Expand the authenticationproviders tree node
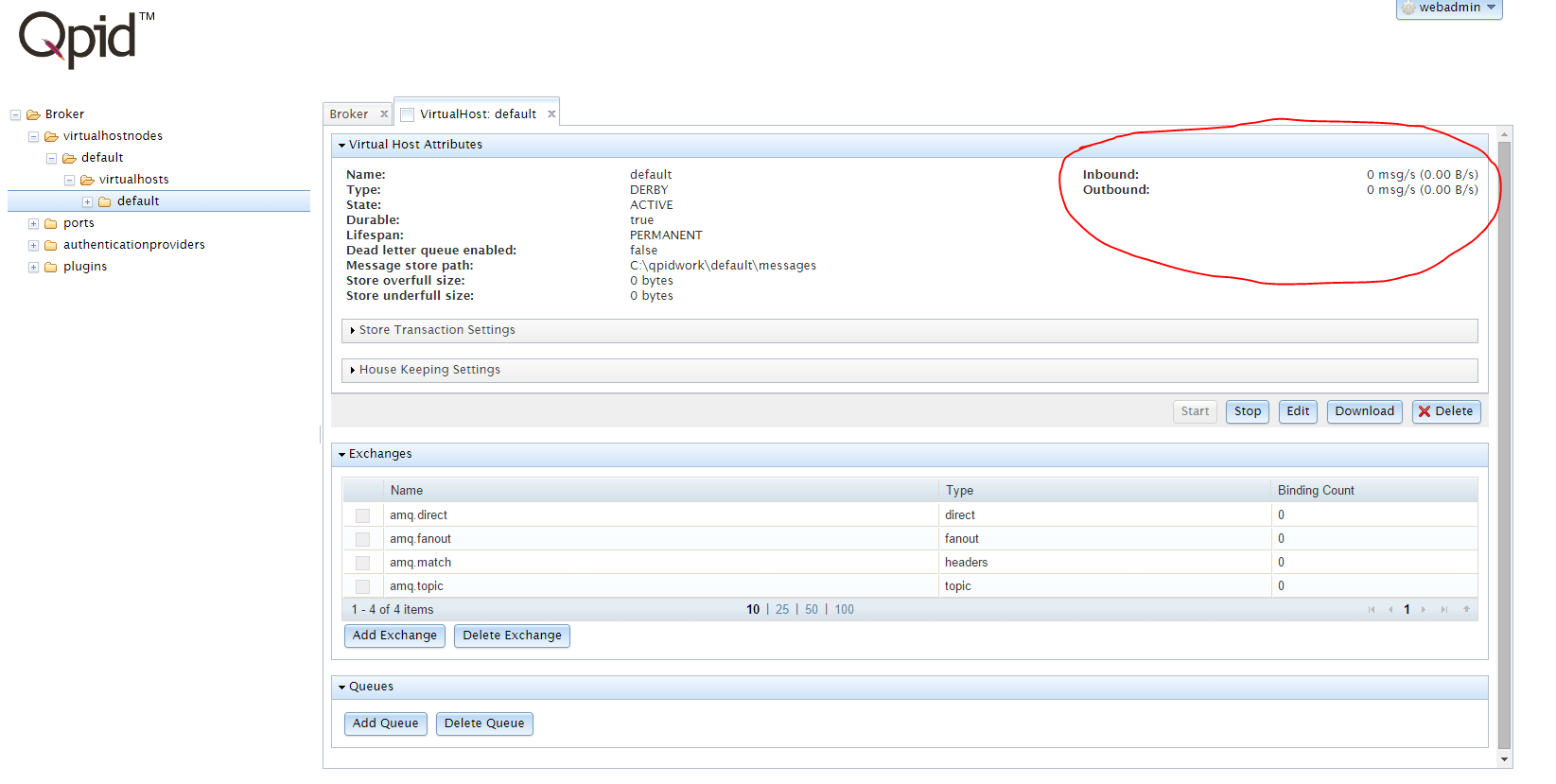1556x784 pixels. (x=33, y=246)
